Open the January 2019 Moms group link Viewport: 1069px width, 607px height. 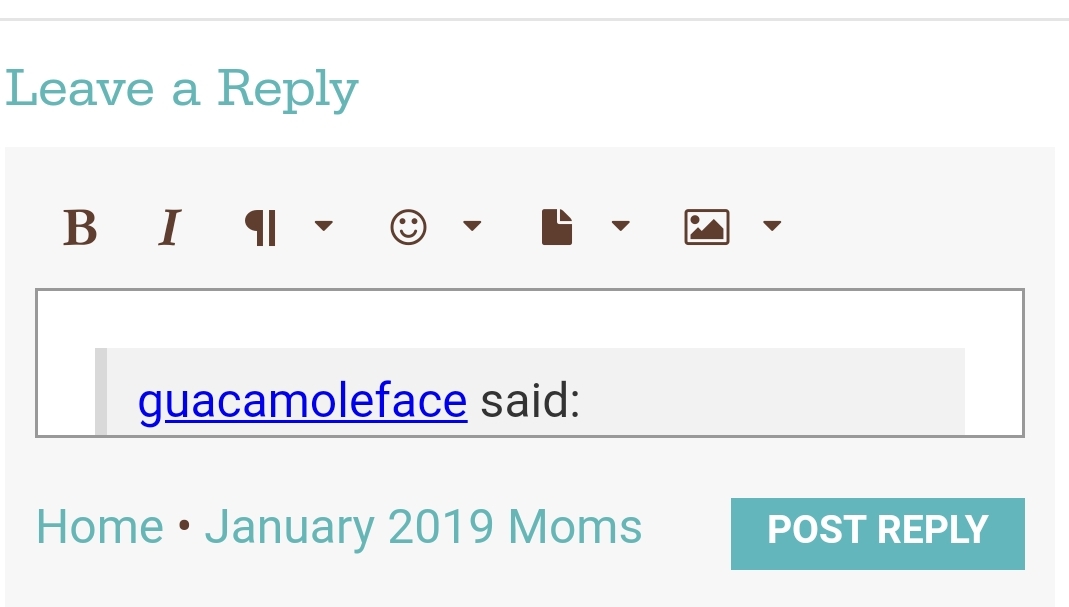(x=423, y=527)
